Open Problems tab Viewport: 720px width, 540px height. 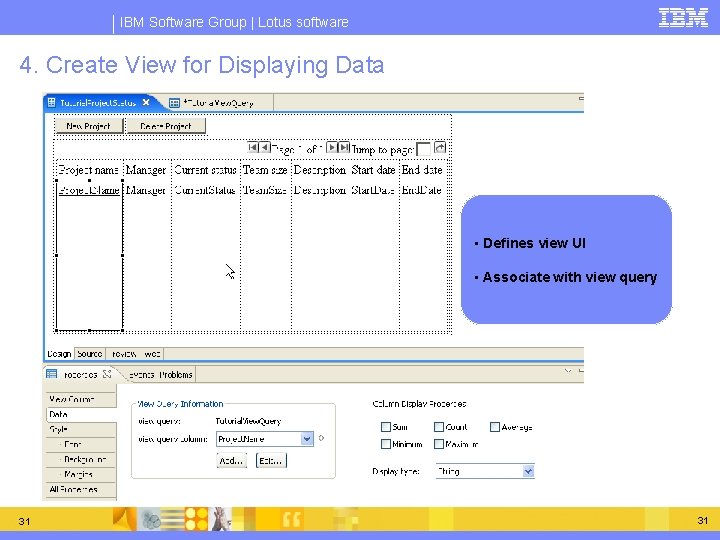(x=176, y=375)
